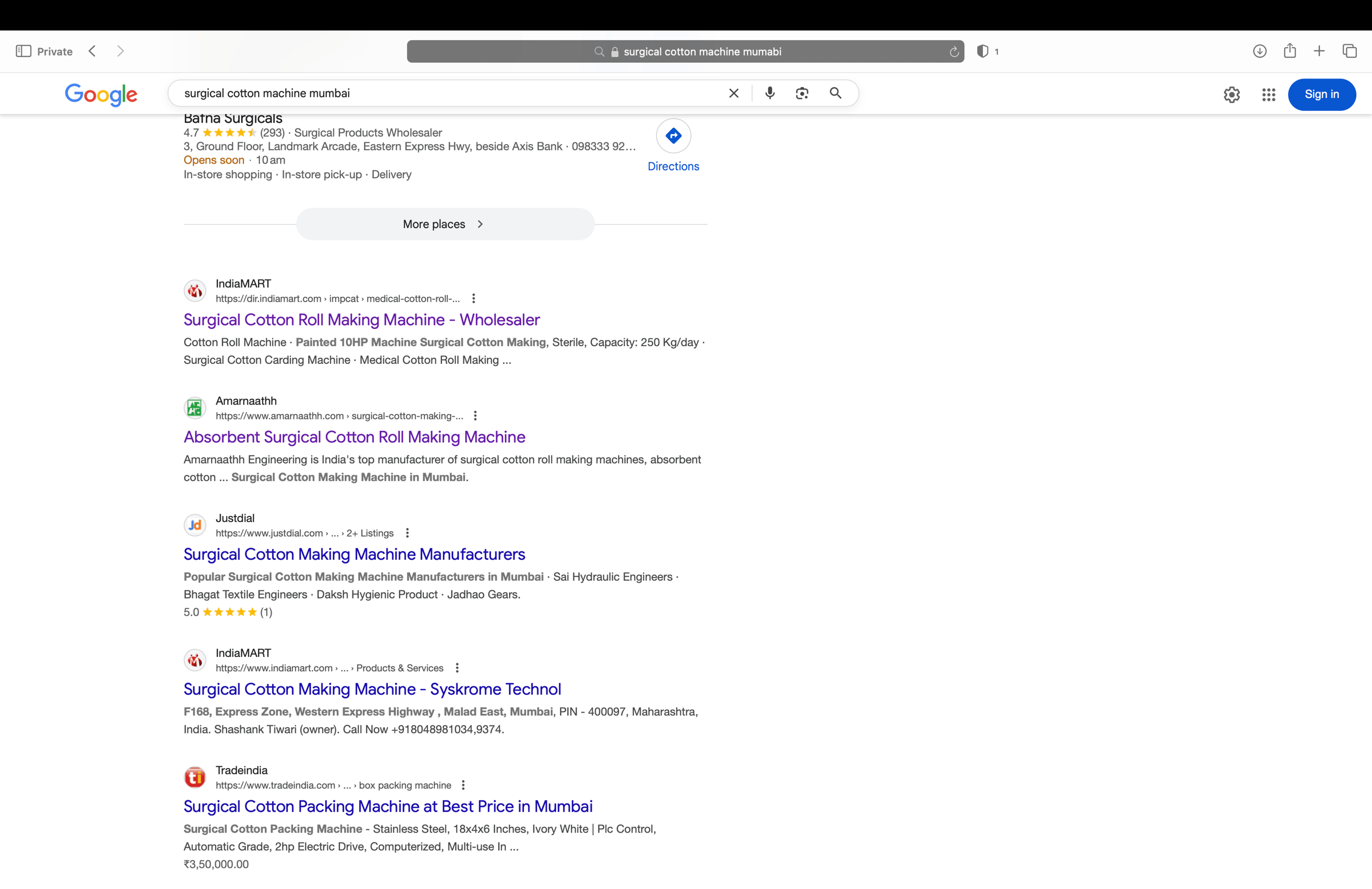This screenshot has width=1372, height=889.
Task: Open the Google apps grid
Action: [1268, 95]
